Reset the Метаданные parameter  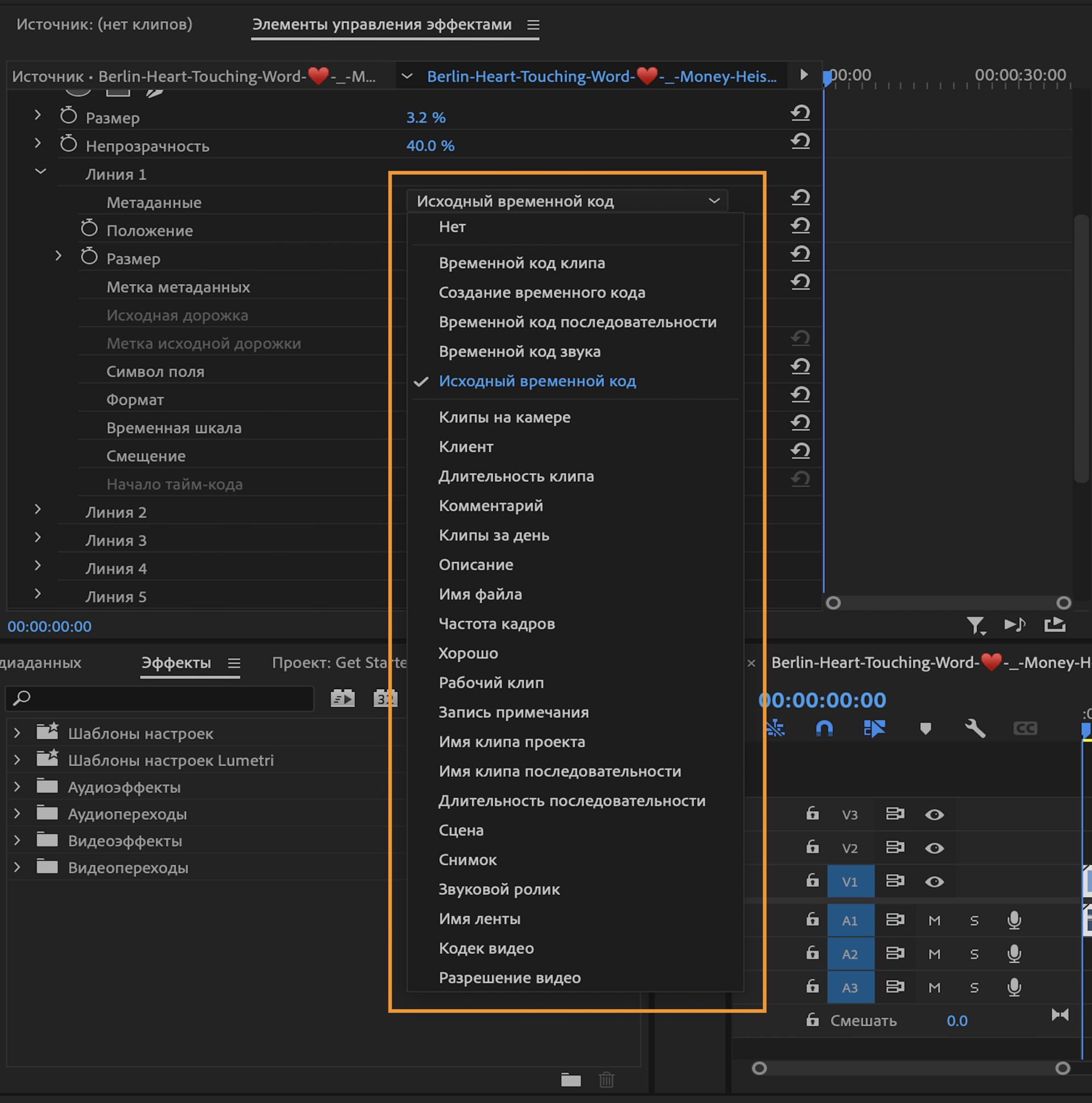pyautogui.click(x=800, y=197)
